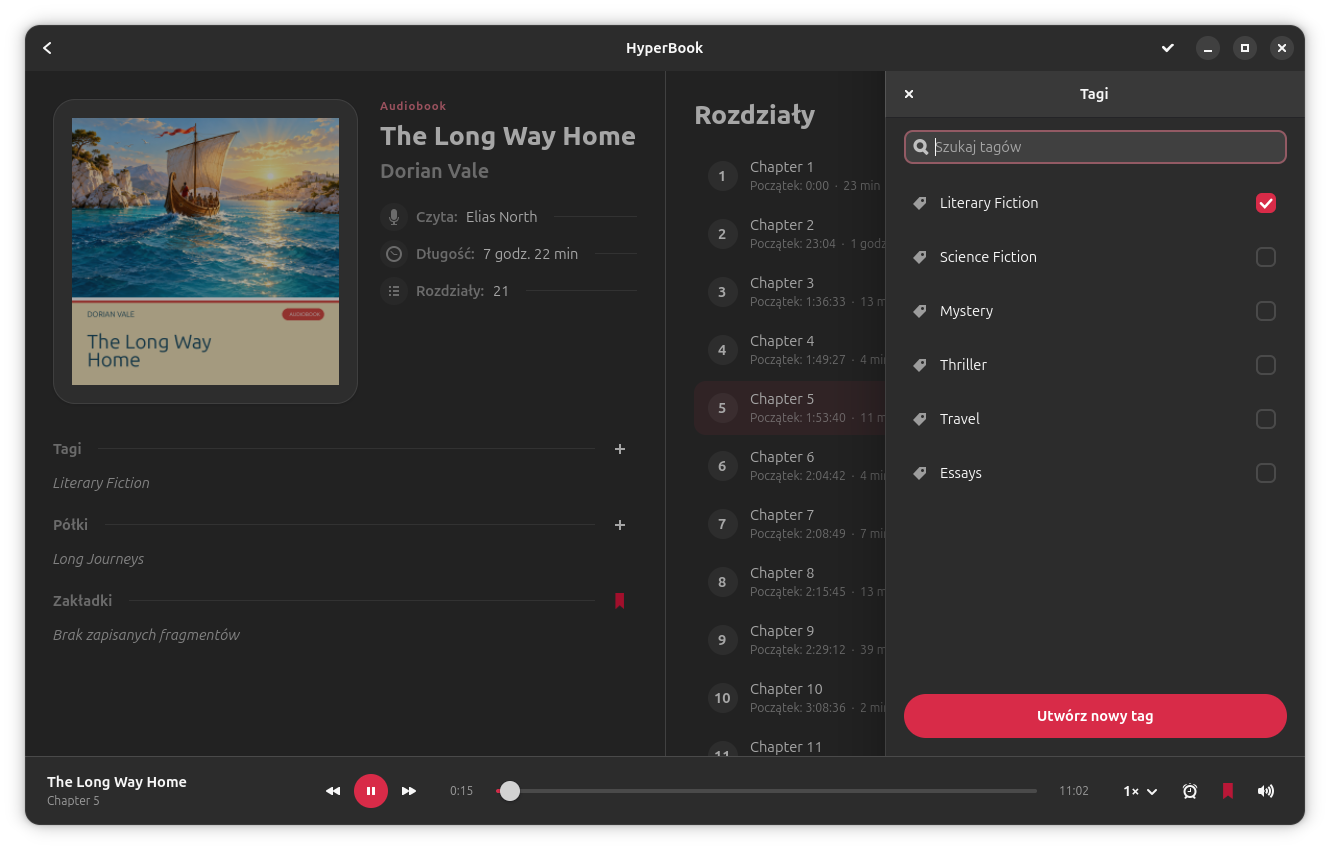Image resolution: width=1330 pixels, height=850 pixels.
Task: Click the Thriller tag label
Action: click(x=963, y=365)
